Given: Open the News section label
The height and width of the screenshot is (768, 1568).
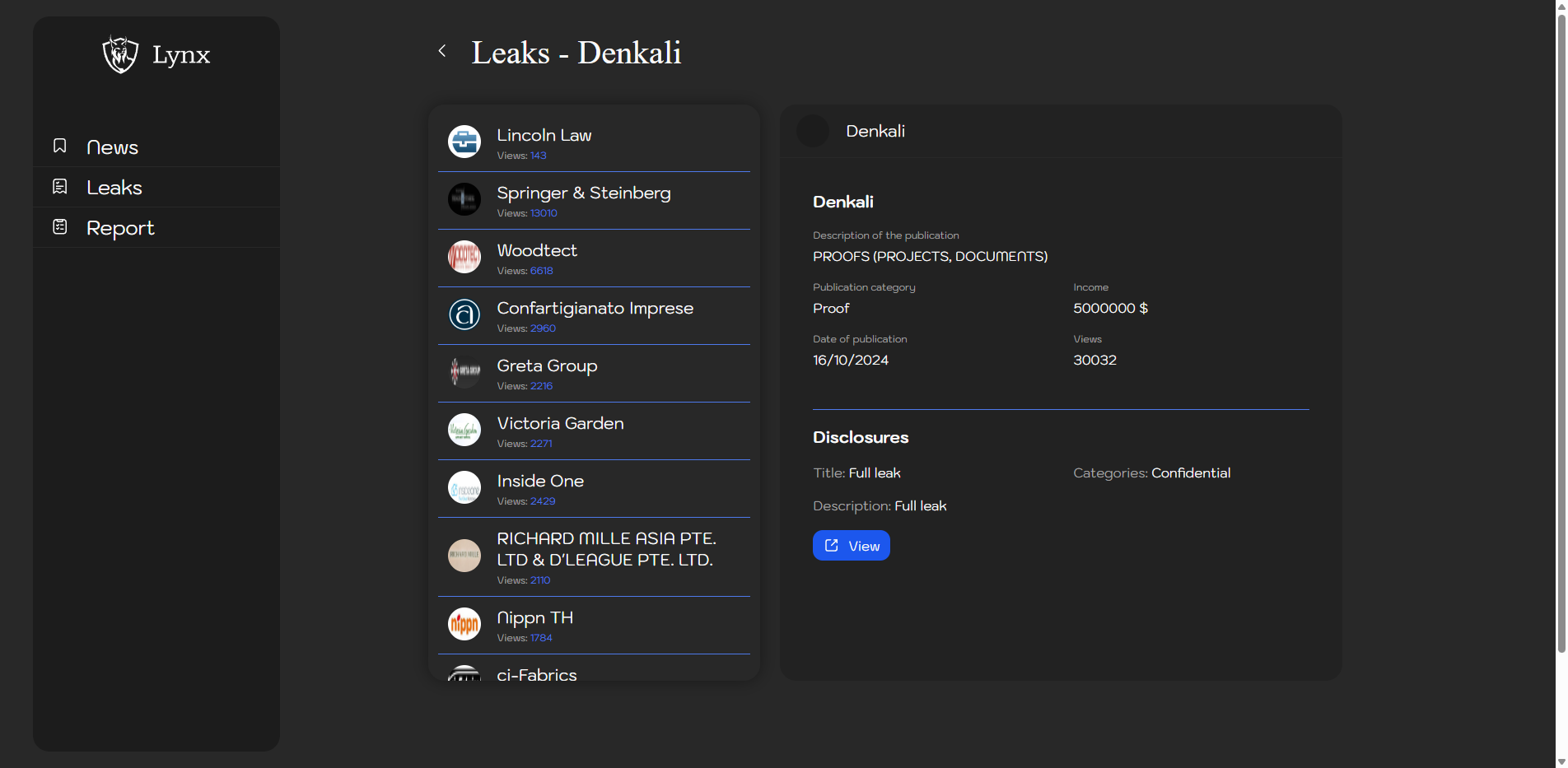Looking at the screenshot, I should 113,147.
